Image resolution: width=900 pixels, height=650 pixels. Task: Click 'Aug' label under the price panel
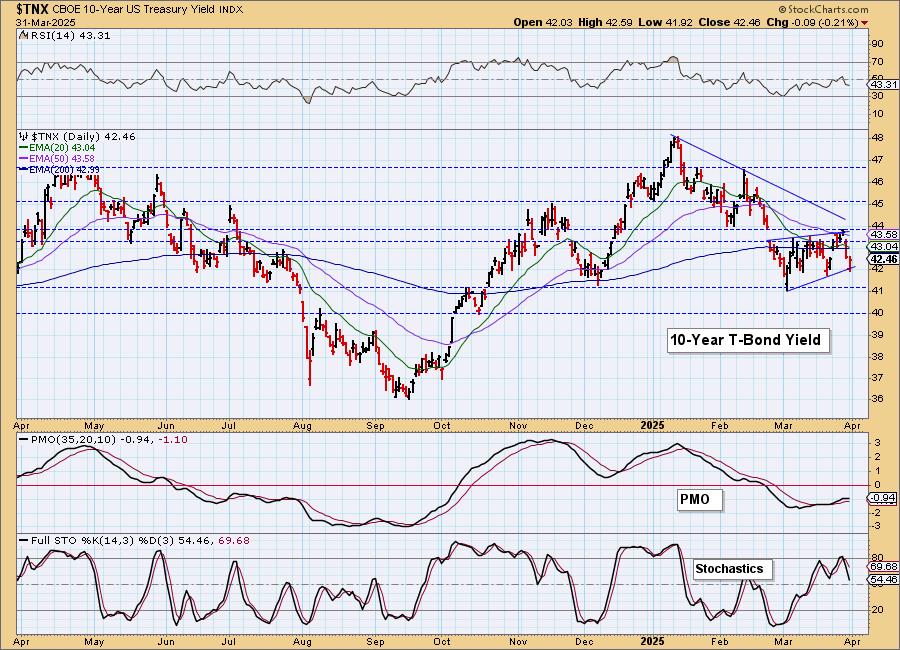[302, 426]
